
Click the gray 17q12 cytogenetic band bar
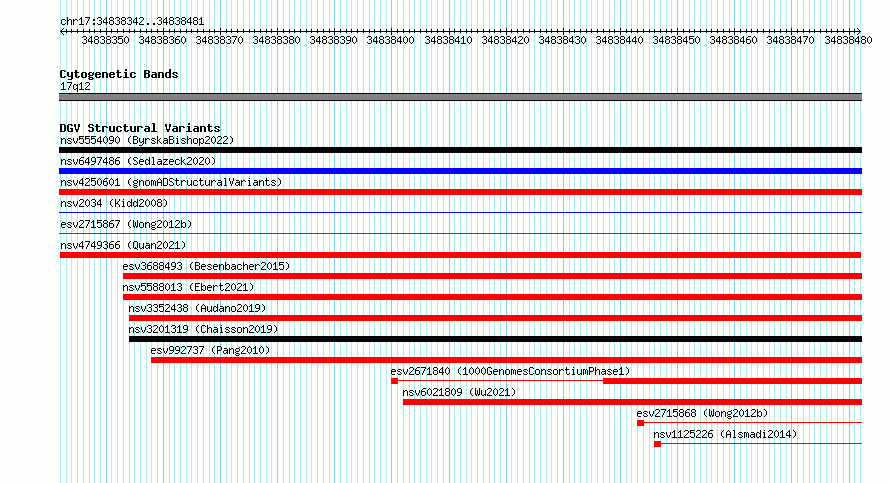coord(460,97)
